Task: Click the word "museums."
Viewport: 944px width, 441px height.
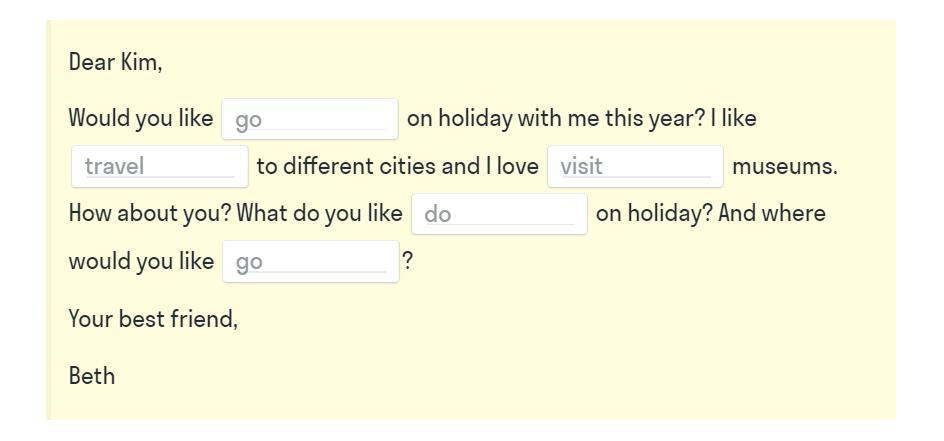Action: point(784,166)
